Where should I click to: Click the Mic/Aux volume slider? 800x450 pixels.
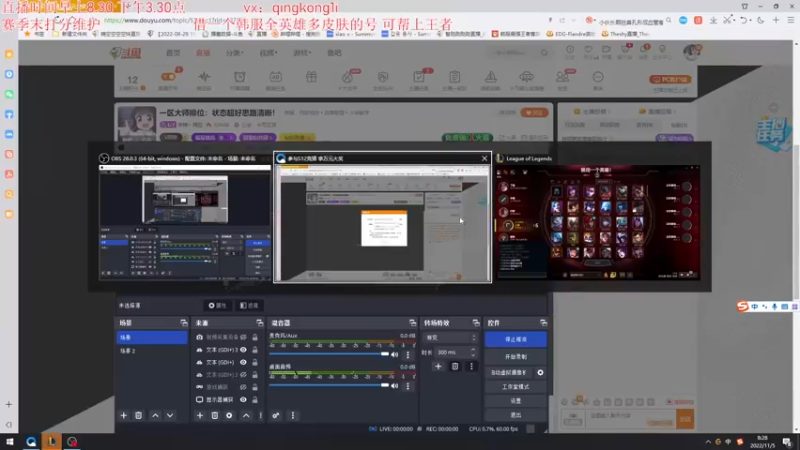pyautogui.click(x=329, y=354)
